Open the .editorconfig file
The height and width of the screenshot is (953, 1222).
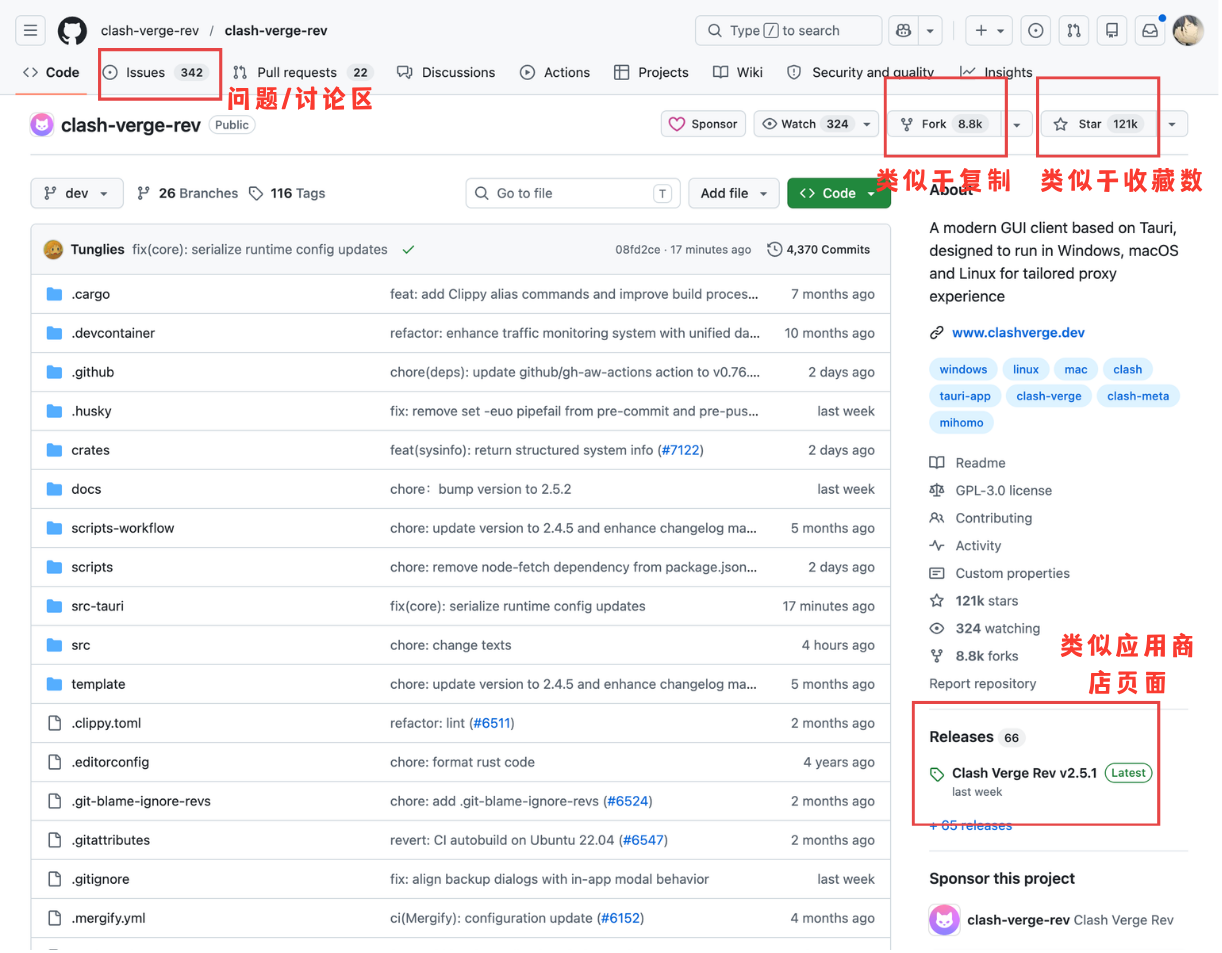[x=110, y=762]
